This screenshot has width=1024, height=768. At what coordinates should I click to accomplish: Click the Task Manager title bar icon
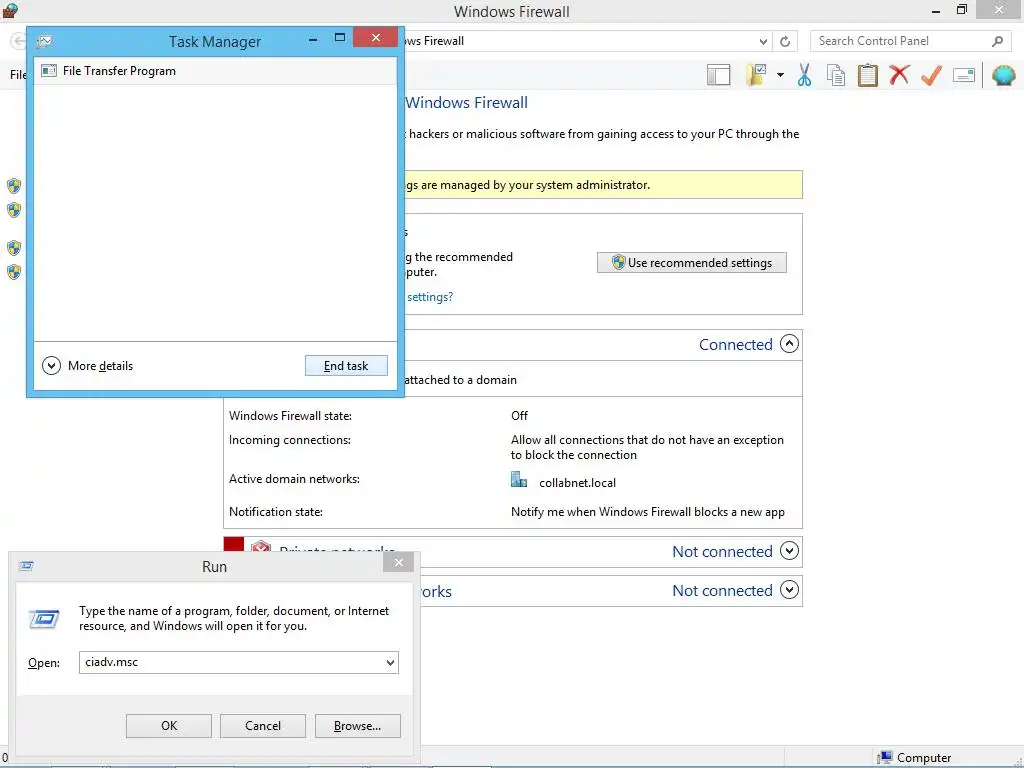click(x=44, y=42)
